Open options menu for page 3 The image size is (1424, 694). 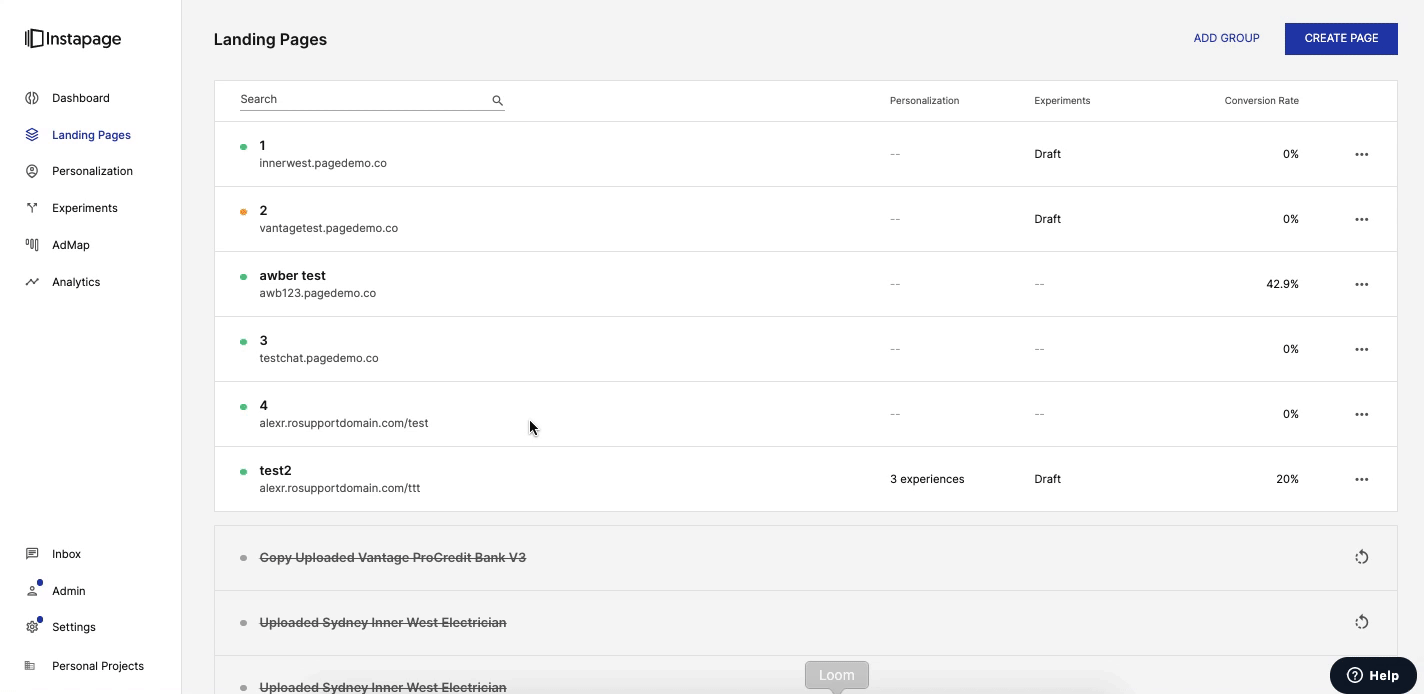(1361, 350)
